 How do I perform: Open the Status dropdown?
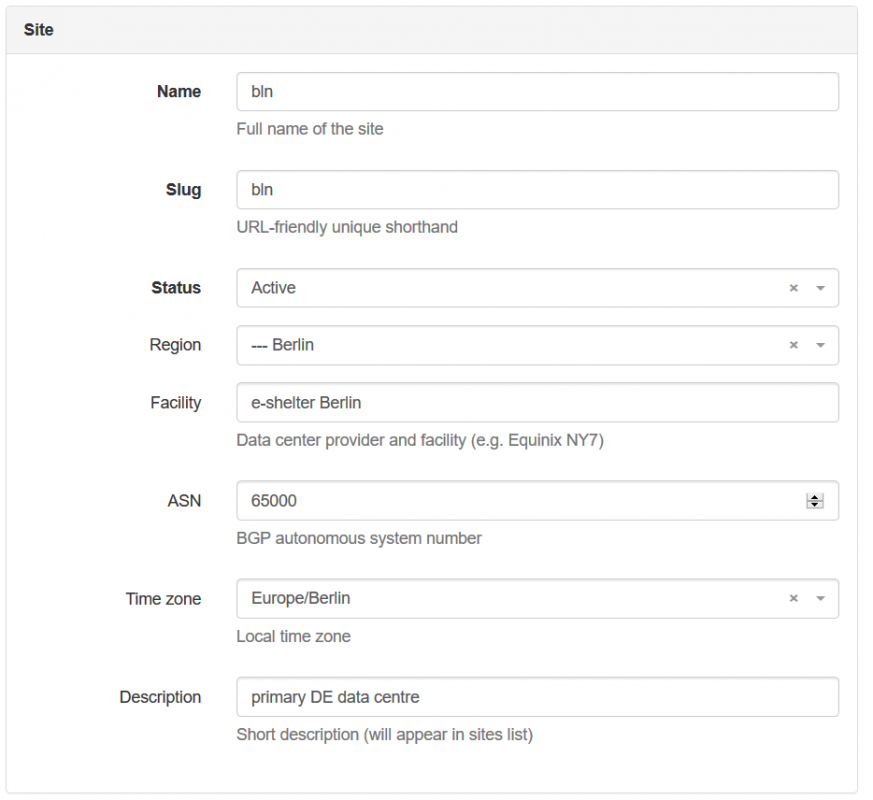(819, 288)
